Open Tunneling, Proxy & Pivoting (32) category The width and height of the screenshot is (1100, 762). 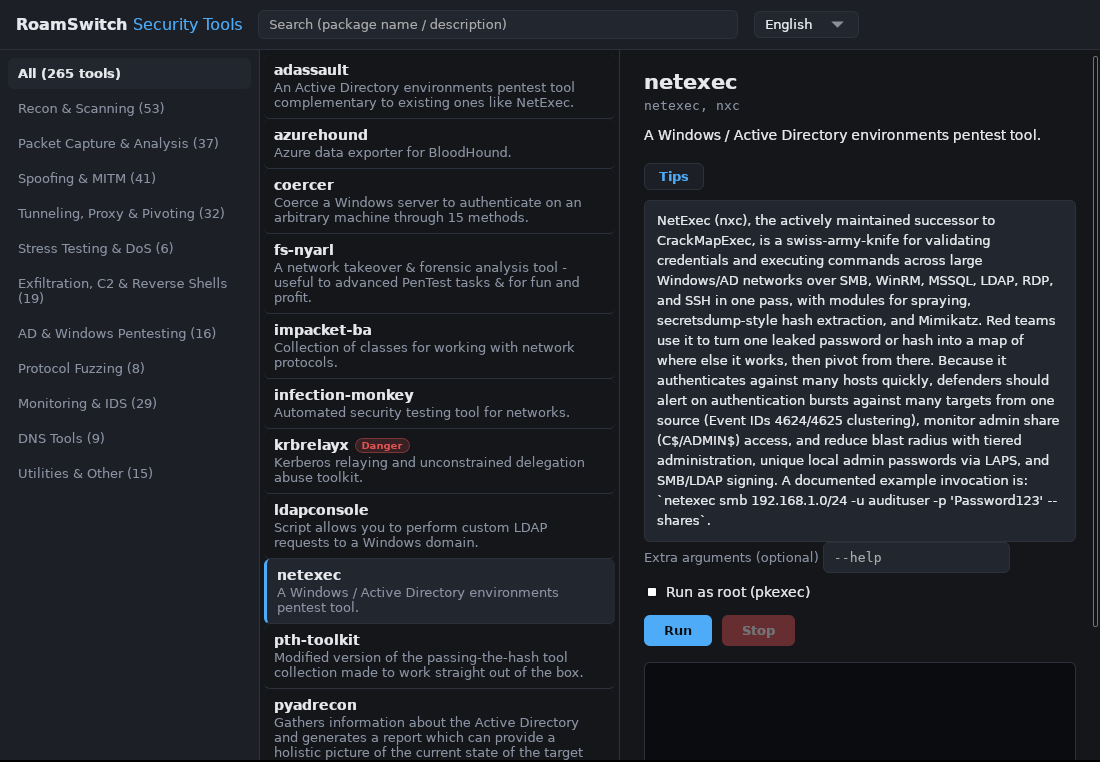130,214
